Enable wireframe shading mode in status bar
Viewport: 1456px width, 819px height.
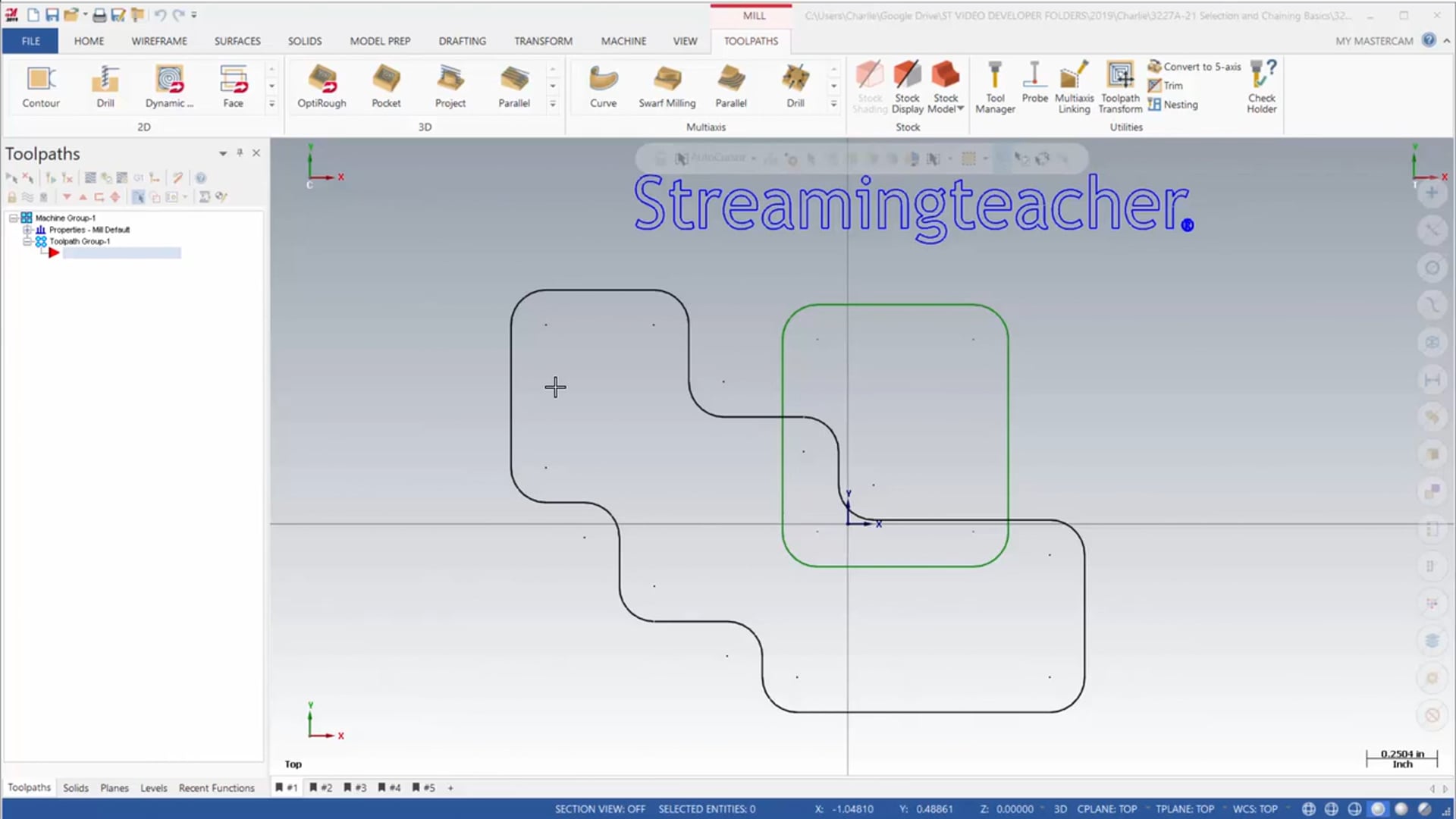click(x=1308, y=809)
